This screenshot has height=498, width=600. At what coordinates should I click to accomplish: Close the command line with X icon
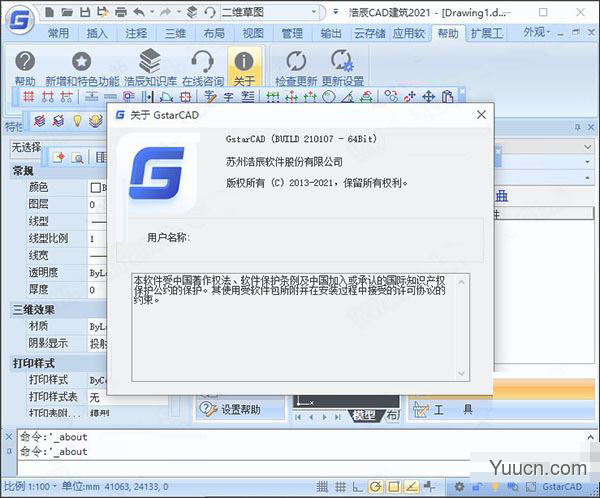[x=9, y=437]
